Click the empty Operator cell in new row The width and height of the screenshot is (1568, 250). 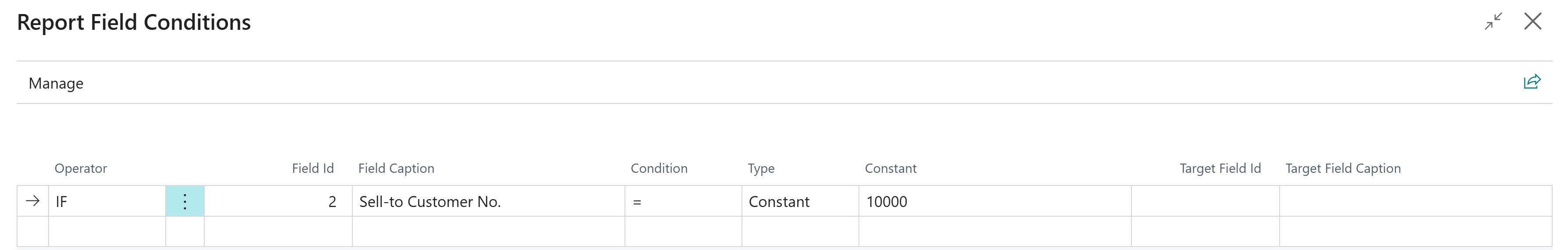pos(106,232)
